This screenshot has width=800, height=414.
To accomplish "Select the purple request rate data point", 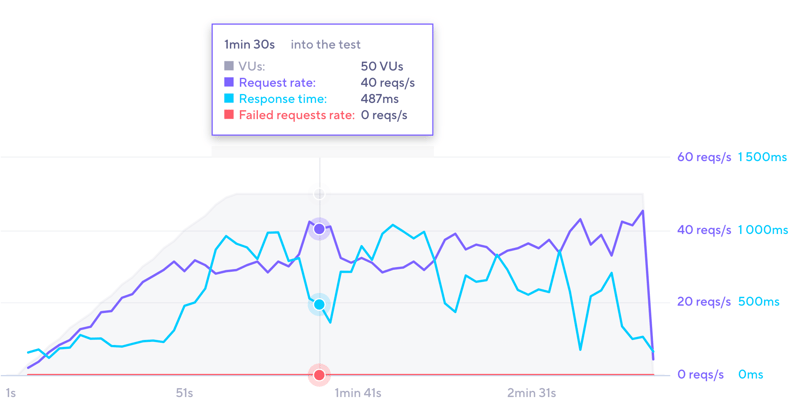I will 319,229.
